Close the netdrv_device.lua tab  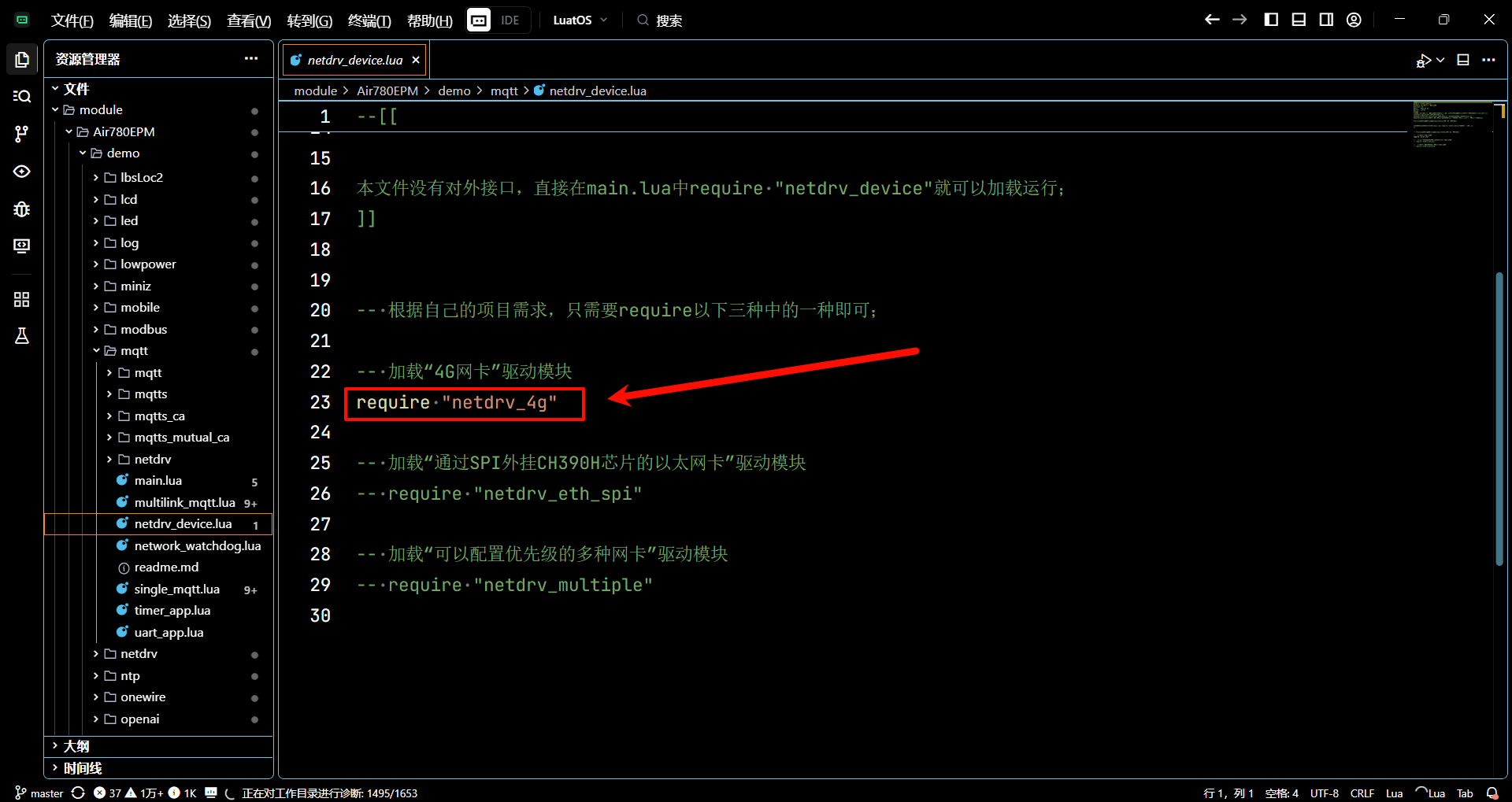tap(416, 60)
